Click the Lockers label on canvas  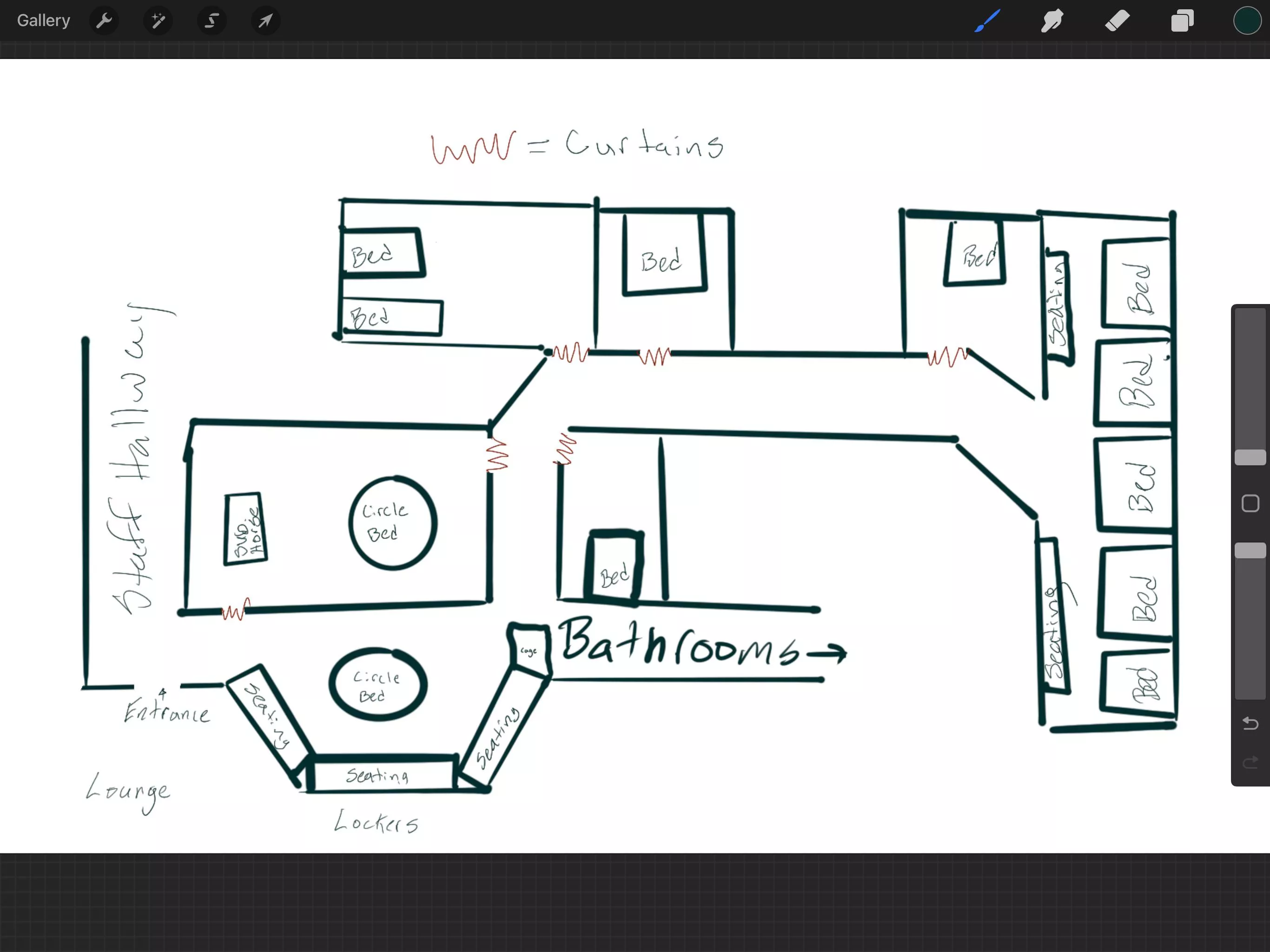click(376, 822)
